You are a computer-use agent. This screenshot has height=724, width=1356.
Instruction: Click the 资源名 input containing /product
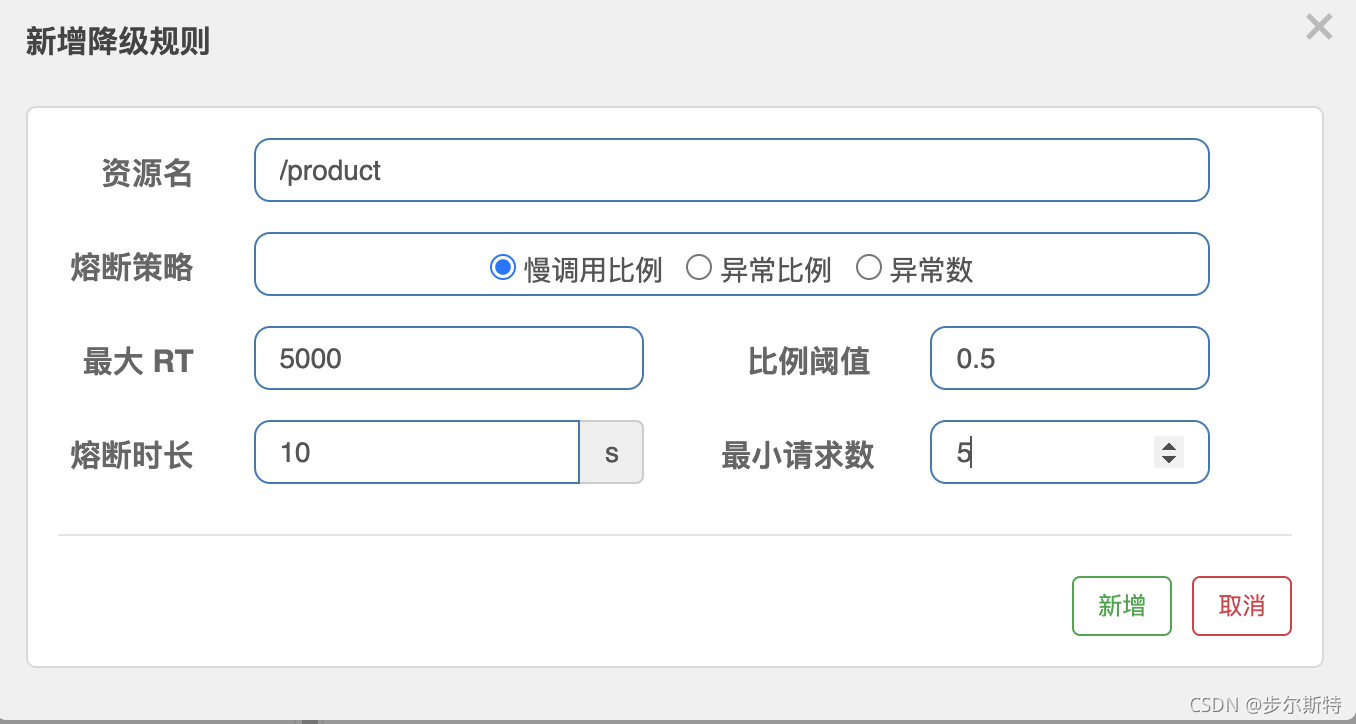tap(731, 170)
